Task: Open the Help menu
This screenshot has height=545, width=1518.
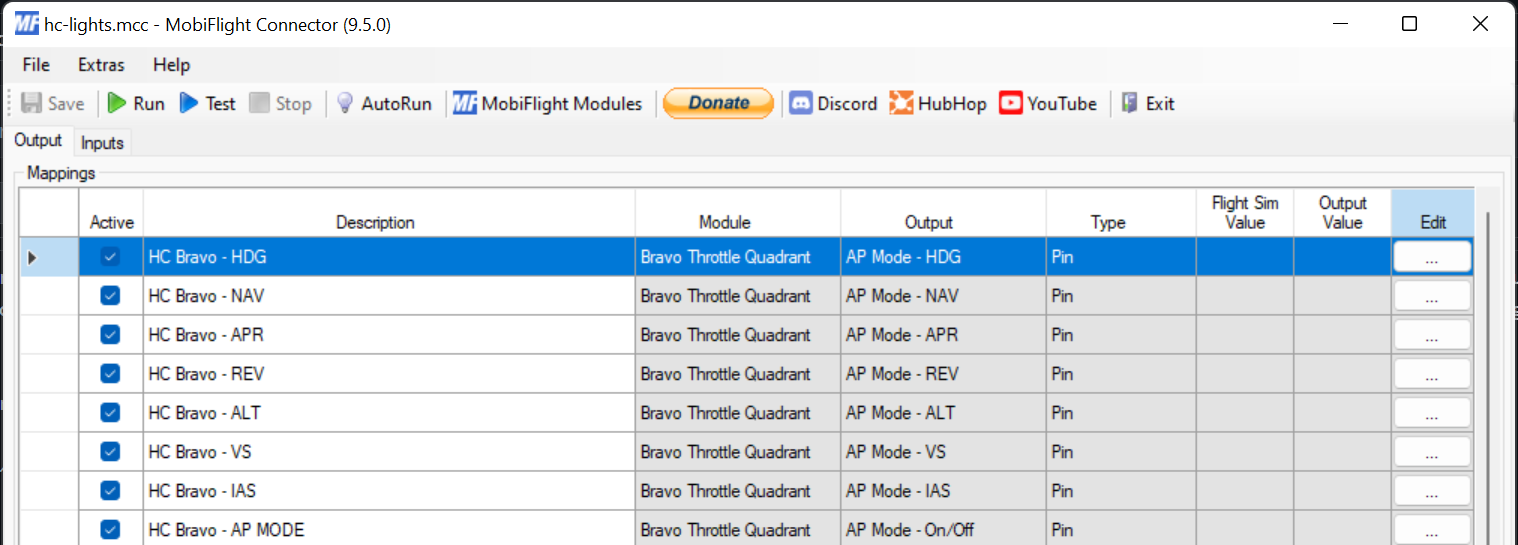Action: click(x=171, y=65)
